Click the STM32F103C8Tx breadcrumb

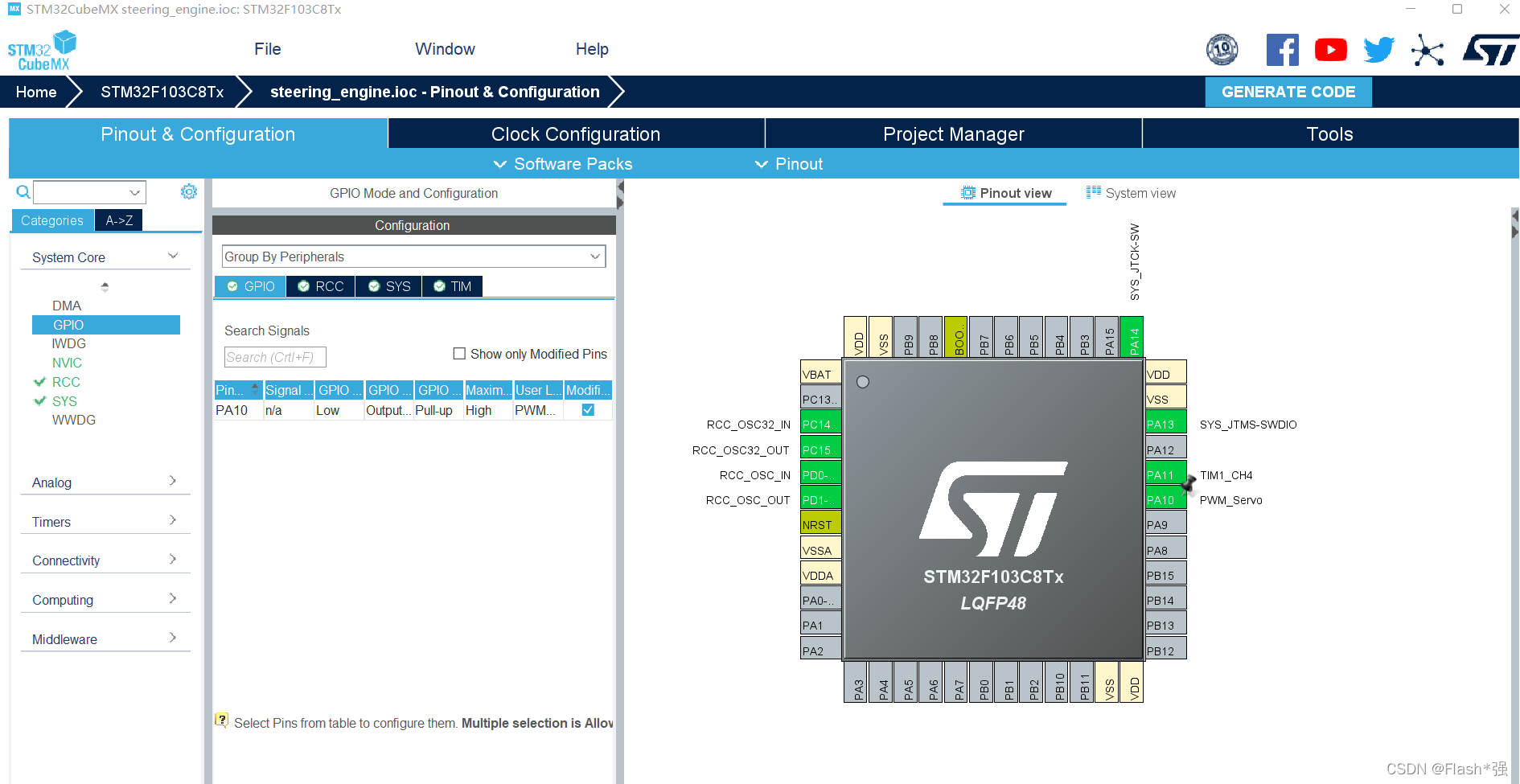point(162,92)
